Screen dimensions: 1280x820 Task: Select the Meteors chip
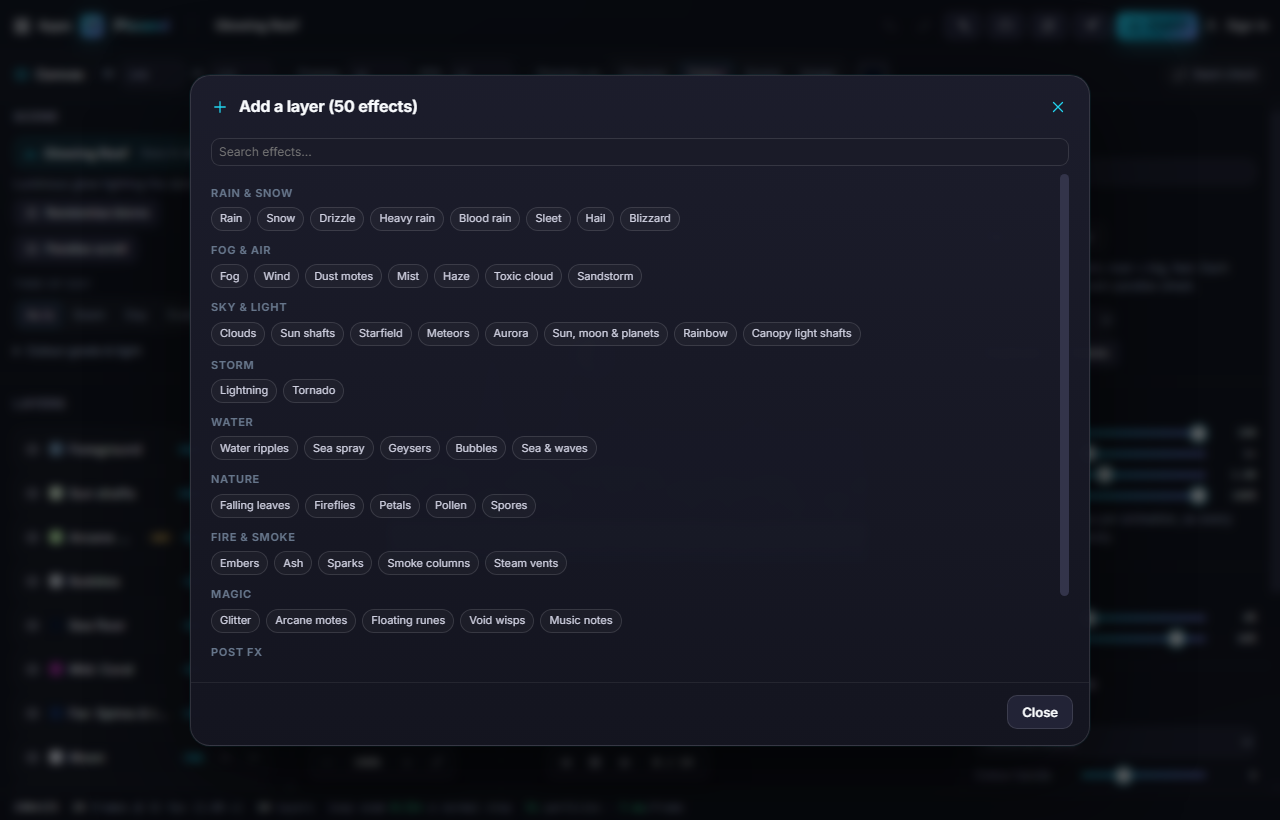(448, 334)
